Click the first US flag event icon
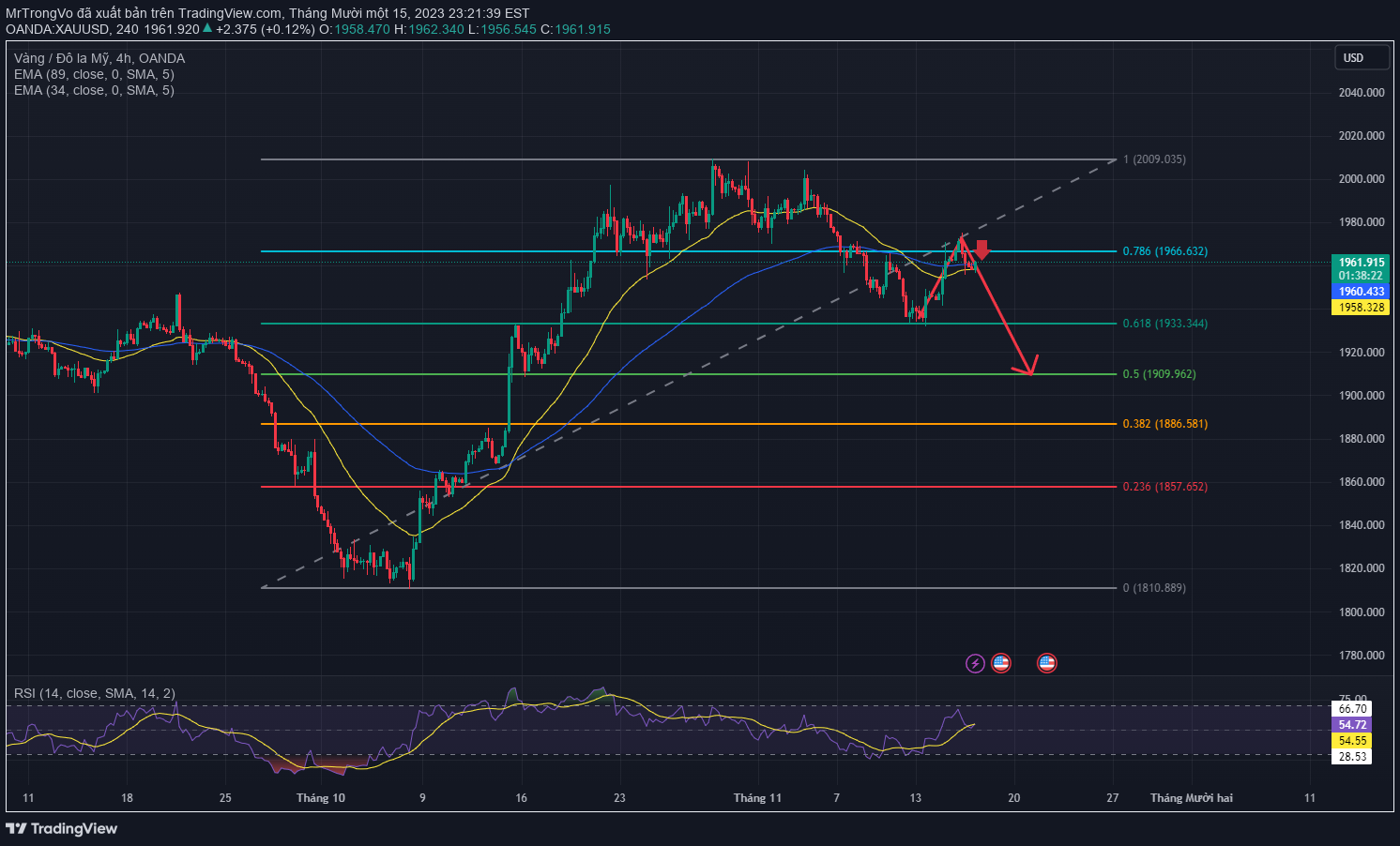The width and height of the screenshot is (1400, 846). [1001, 663]
